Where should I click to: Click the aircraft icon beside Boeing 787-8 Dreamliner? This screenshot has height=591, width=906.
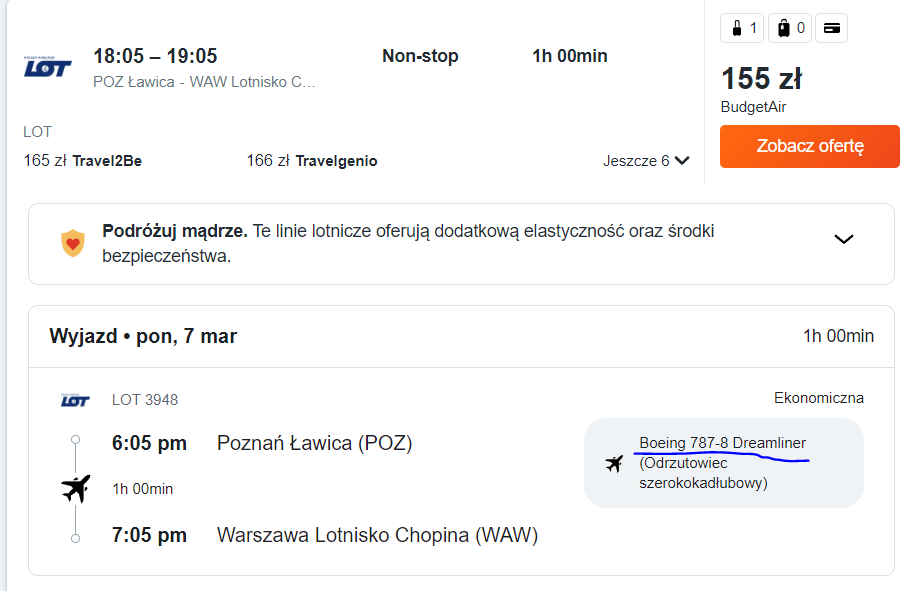click(614, 463)
